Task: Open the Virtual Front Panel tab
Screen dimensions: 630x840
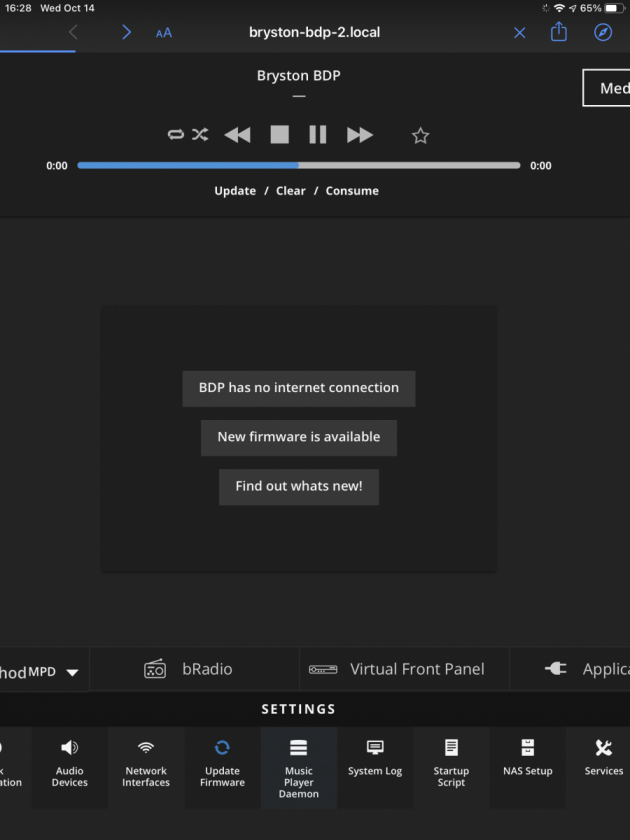Action: 404,669
